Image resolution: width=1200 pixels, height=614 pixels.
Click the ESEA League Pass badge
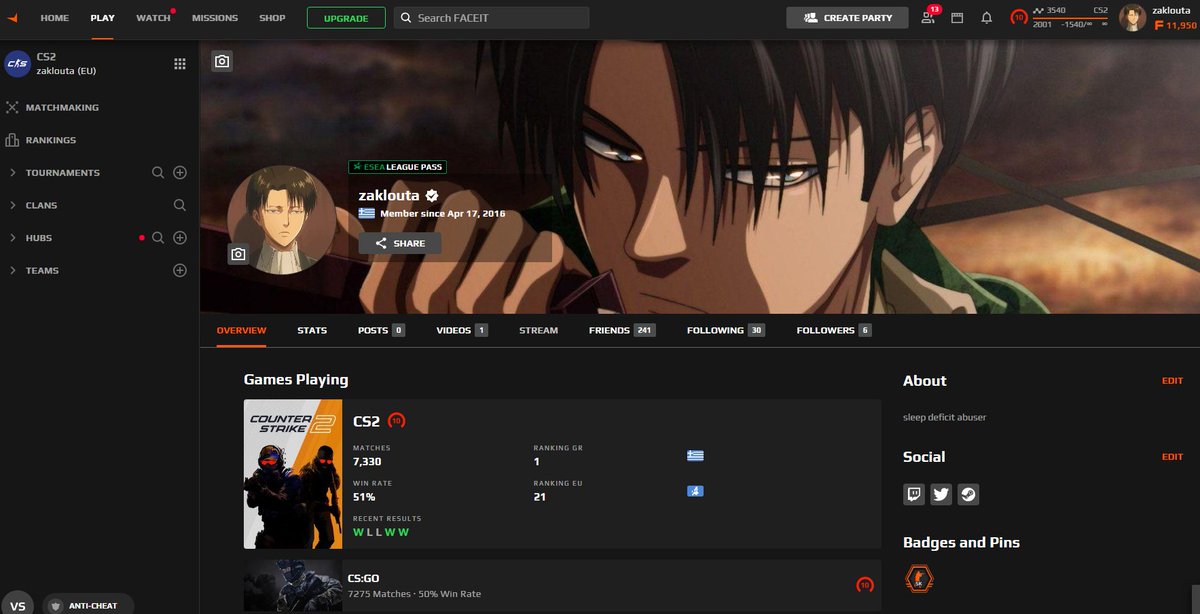(x=397, y=167)
